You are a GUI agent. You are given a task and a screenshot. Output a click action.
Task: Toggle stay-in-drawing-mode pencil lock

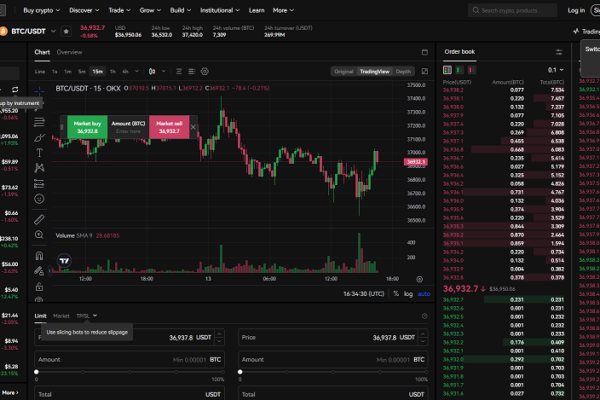tap(39, 271)
